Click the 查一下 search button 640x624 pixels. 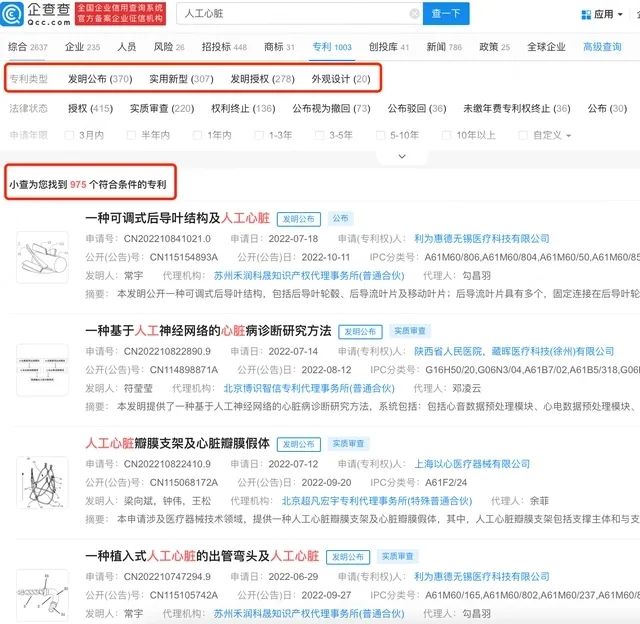point(446,13)
